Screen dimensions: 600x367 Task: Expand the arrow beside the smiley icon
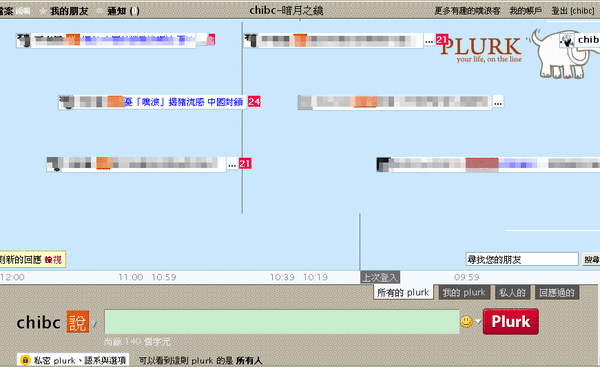478,321
